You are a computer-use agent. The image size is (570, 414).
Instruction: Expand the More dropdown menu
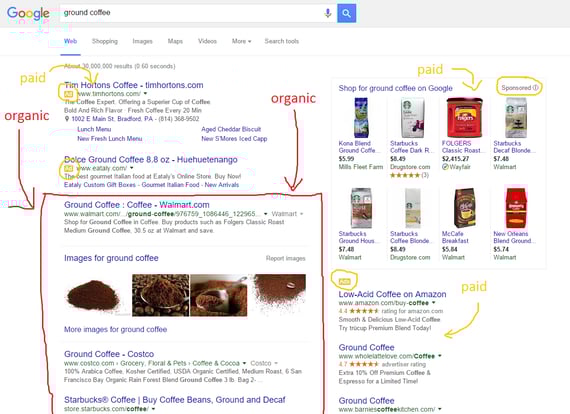click(x=241, y=41)
